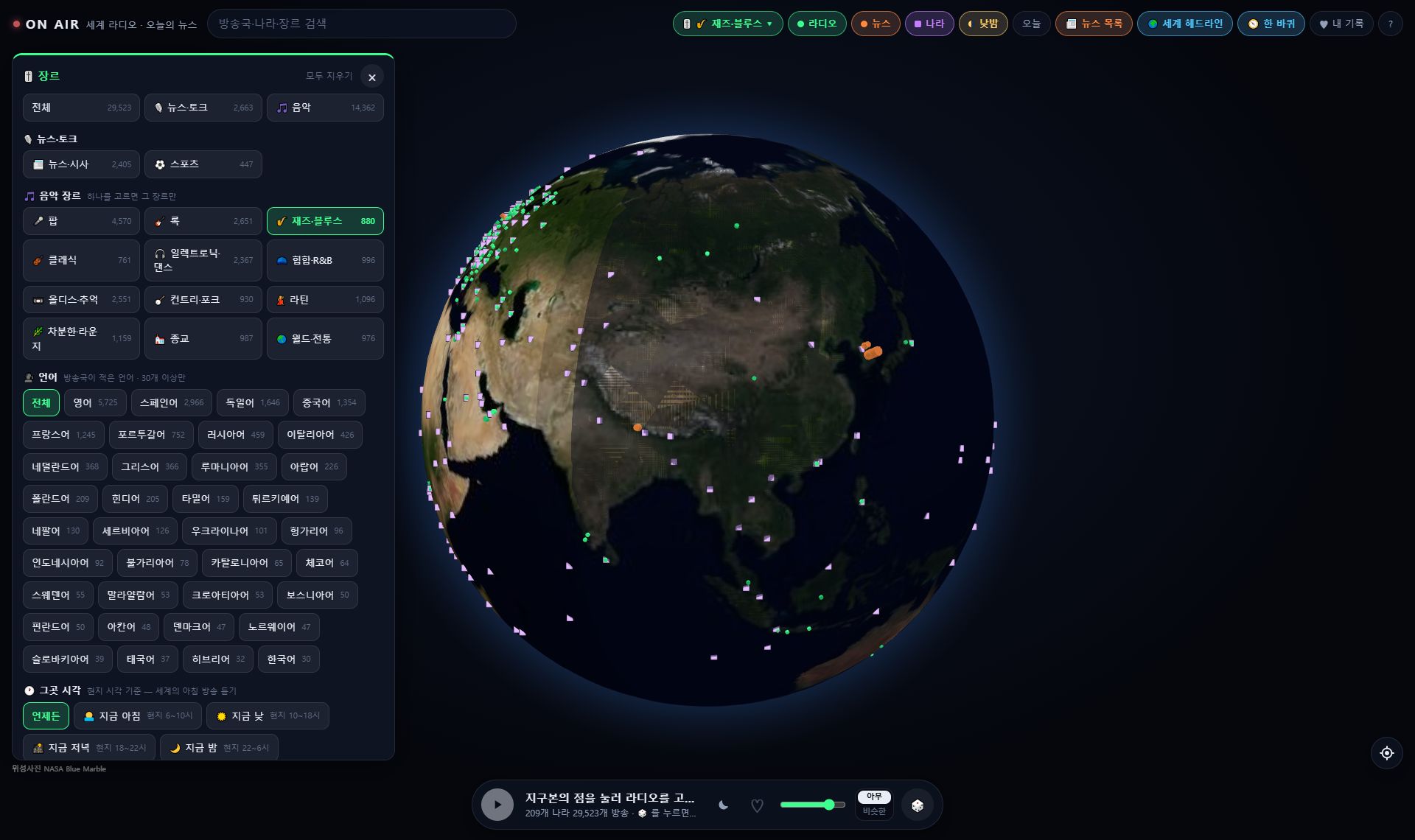
Task: Toggle the 뉴스 layer pill
Action: [876, 24]
